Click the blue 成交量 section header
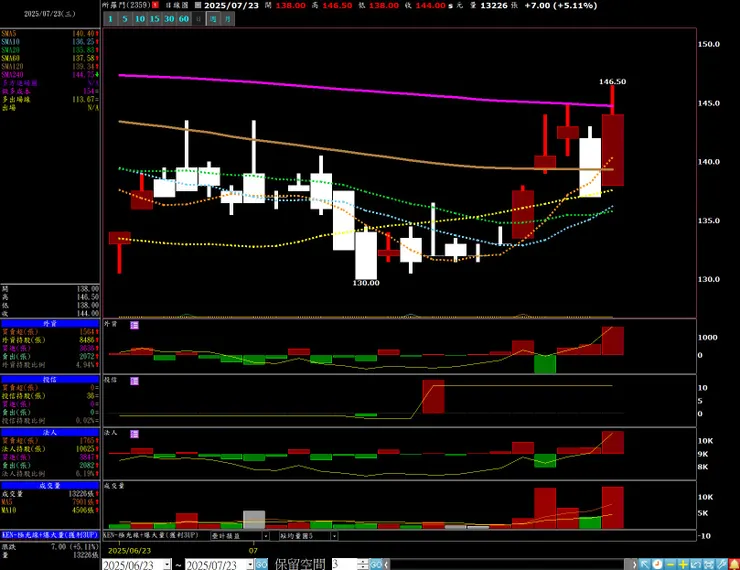Image resolution: width=740 pixels, height=570 pixels. pos(50,486)
